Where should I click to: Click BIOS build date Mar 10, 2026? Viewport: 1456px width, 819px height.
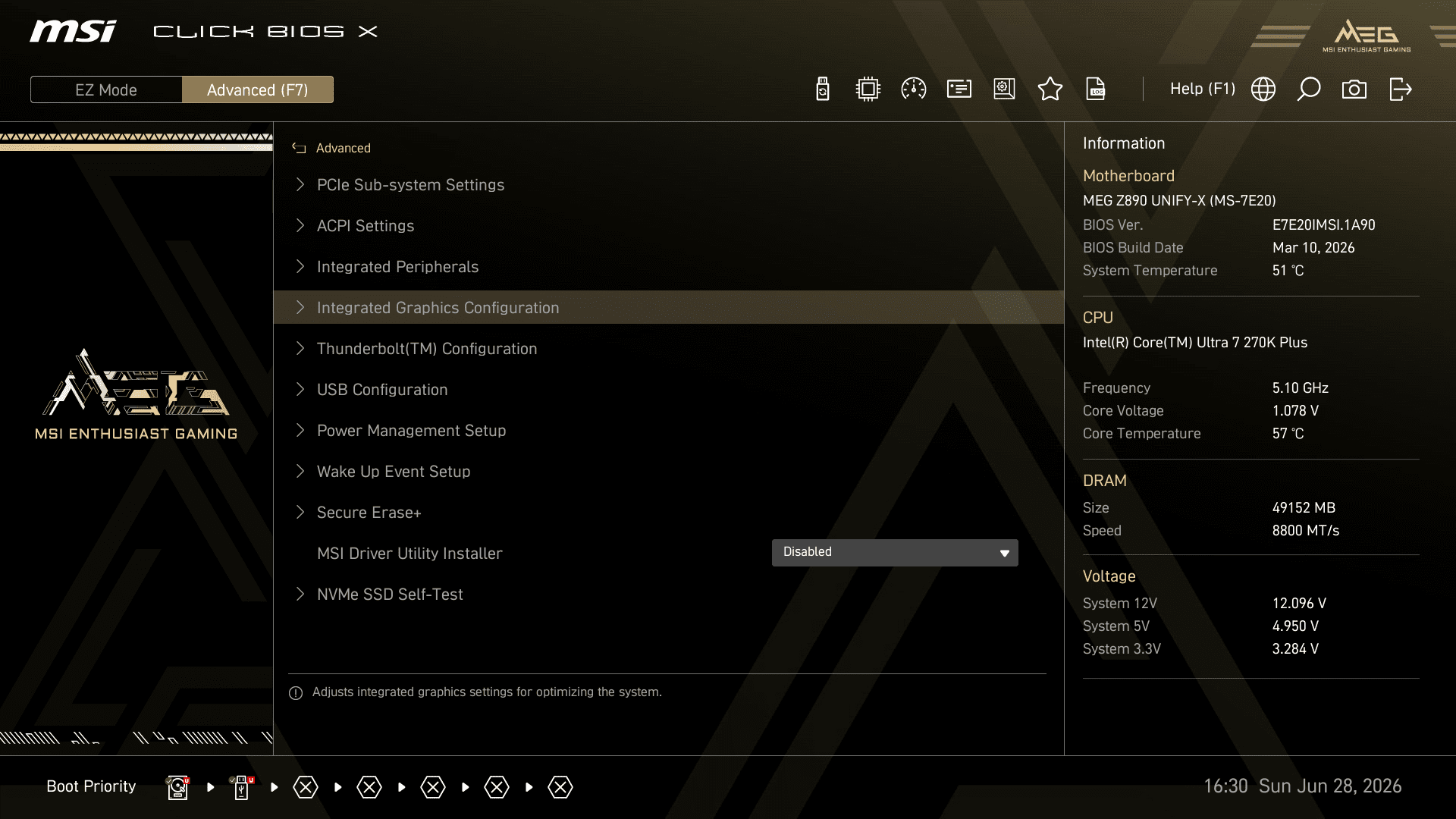(1313, 248)
